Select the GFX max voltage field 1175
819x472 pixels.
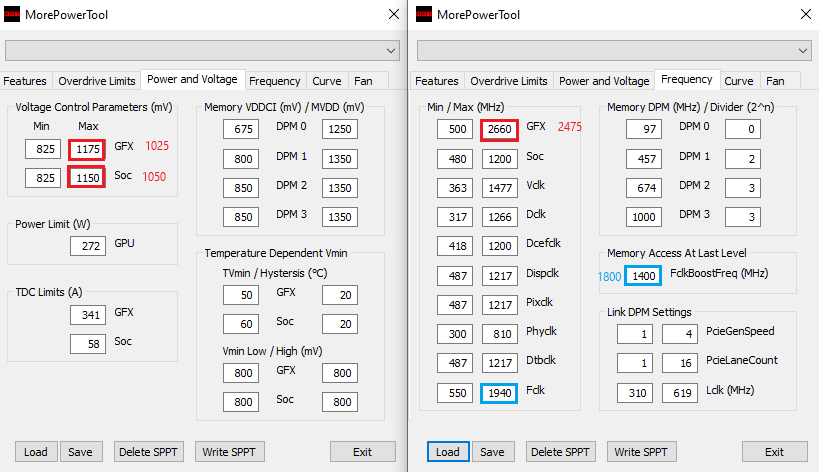tap(87, 149)
